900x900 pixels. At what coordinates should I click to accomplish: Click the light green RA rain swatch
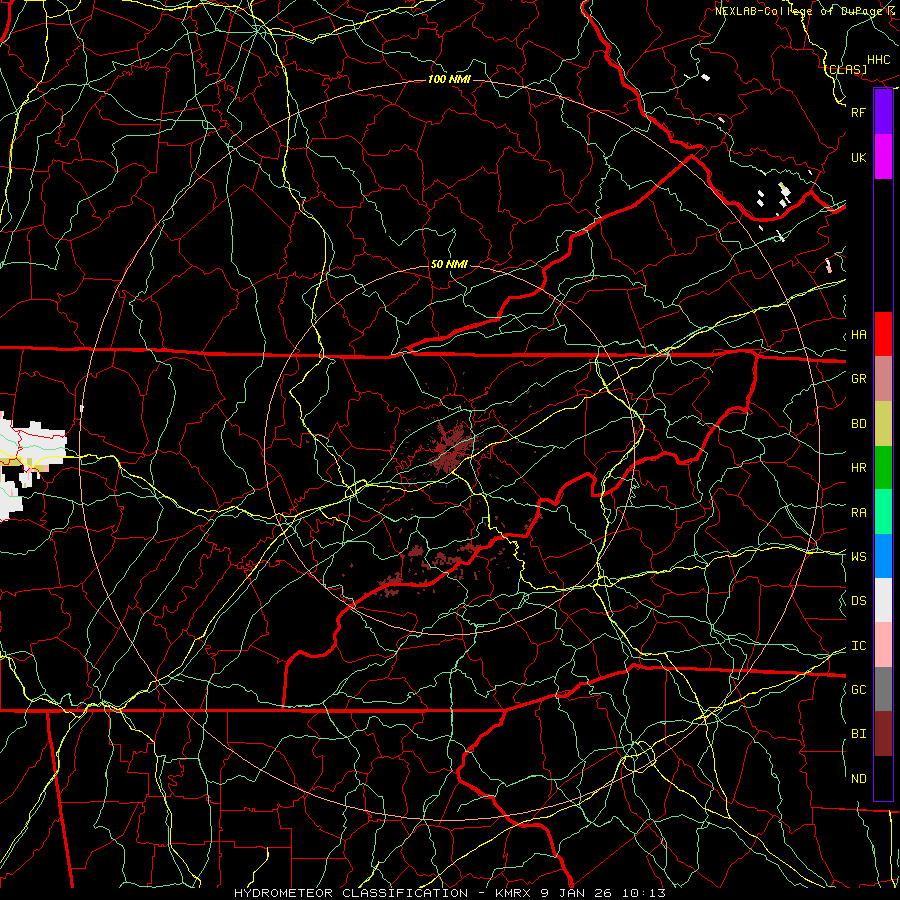click(883, 512)
